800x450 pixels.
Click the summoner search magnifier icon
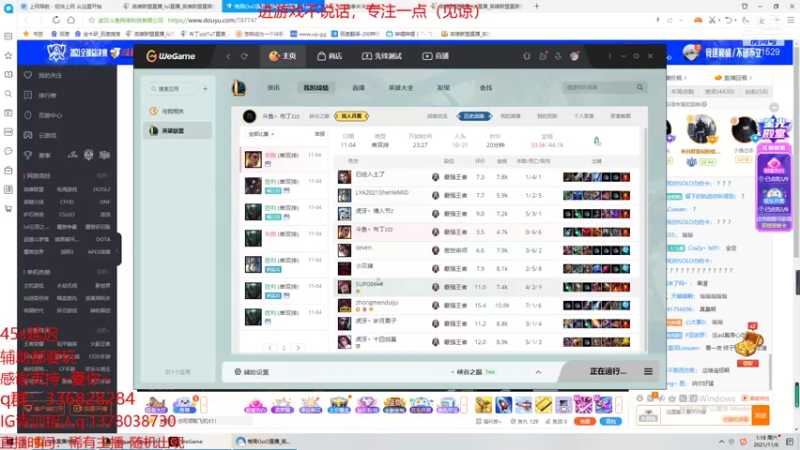[640, 88]
